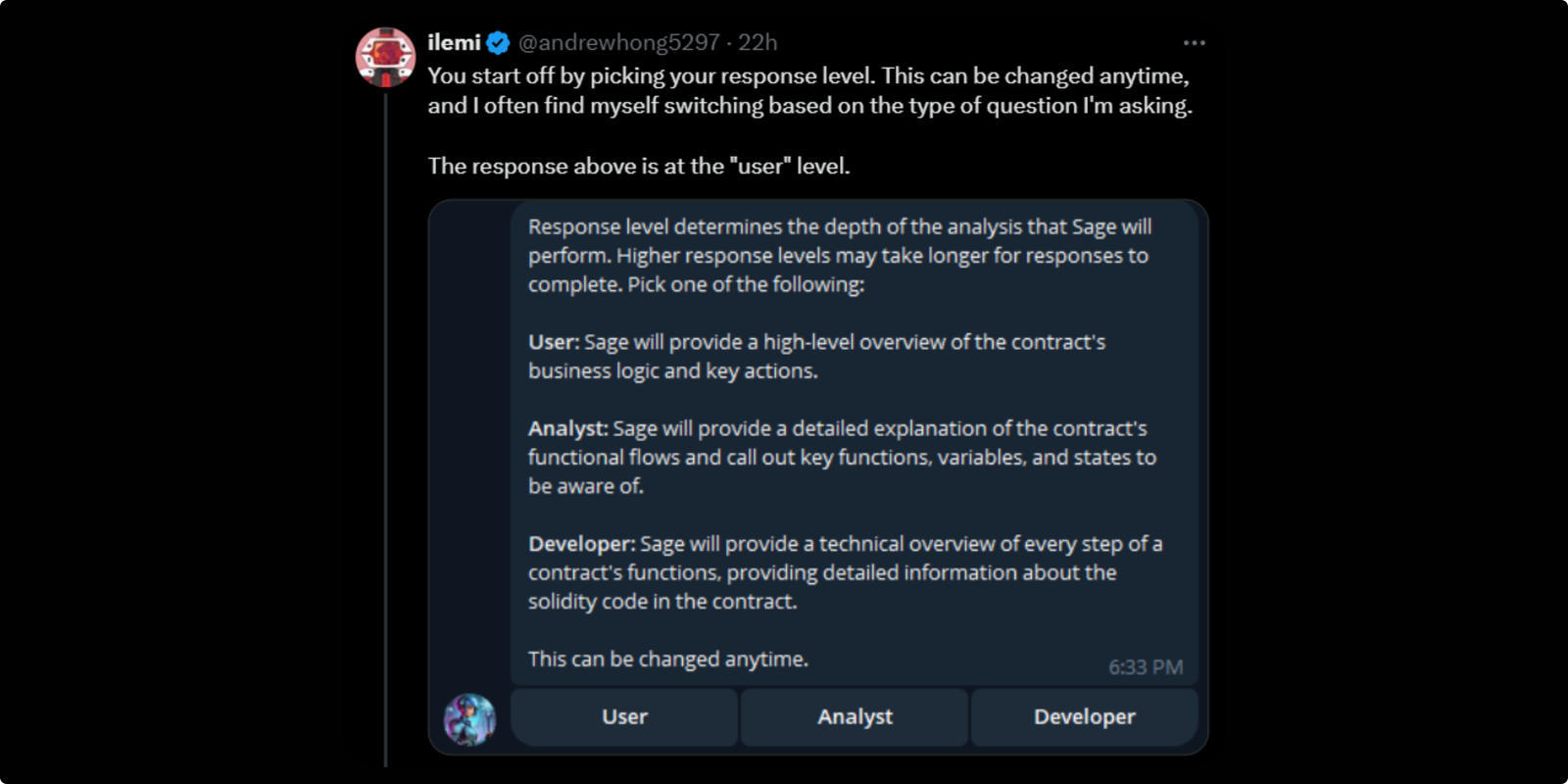Select the User response level button
Screen dimensions: 1568x784
coord(624,717)
